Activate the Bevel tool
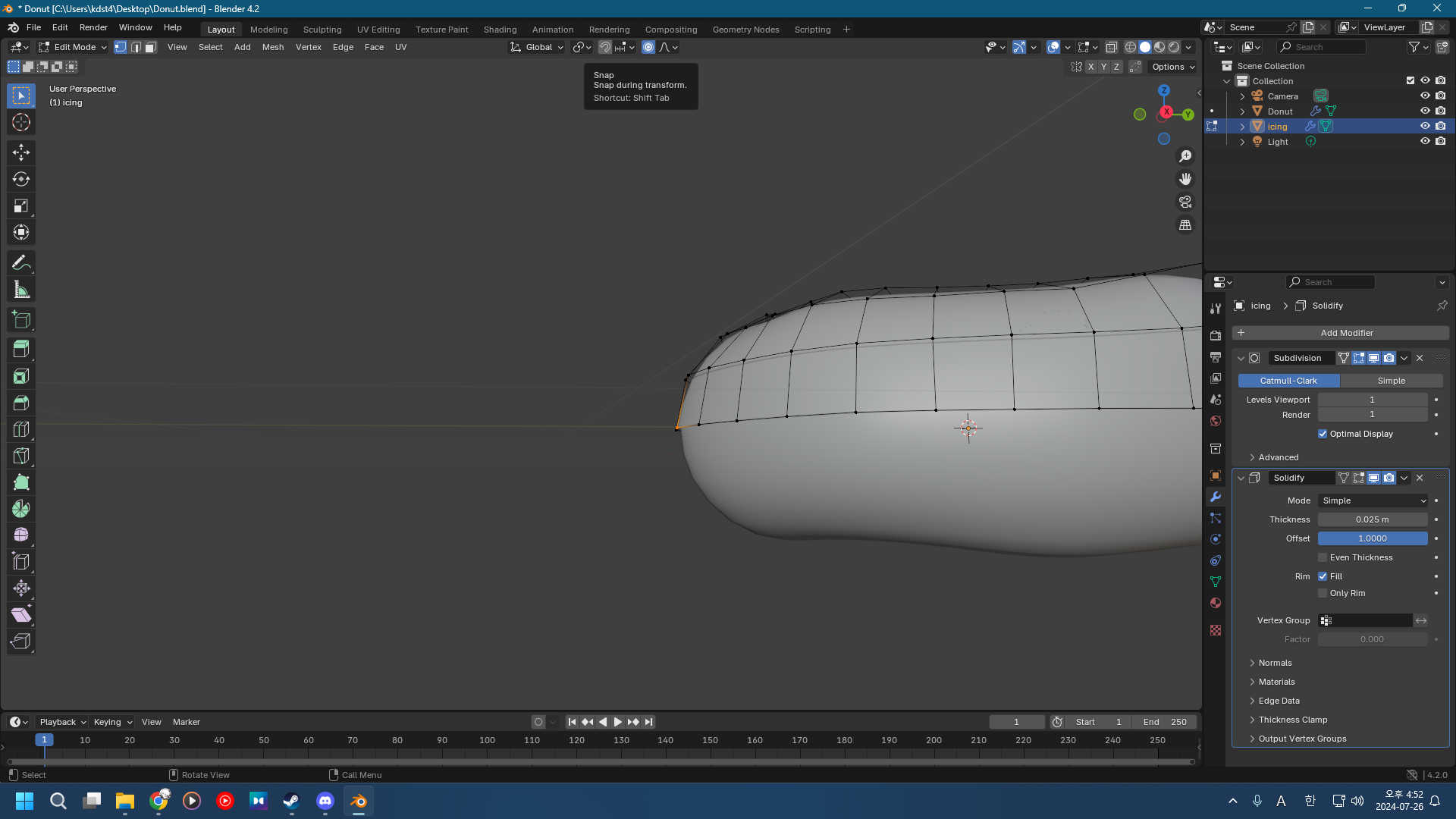Screen dimensions: 1456x819 pos(21,403)
